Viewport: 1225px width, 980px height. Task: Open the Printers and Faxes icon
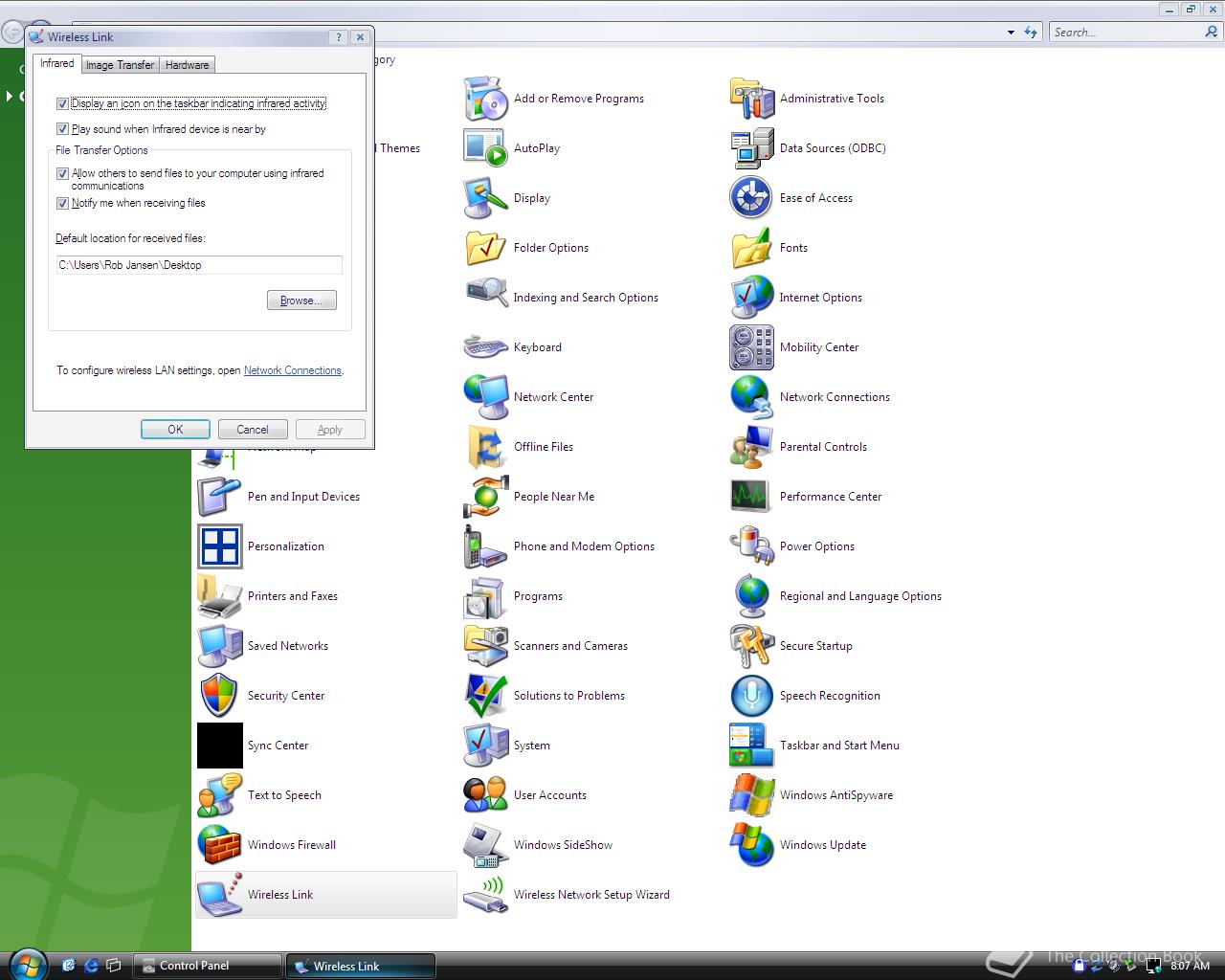219,596
